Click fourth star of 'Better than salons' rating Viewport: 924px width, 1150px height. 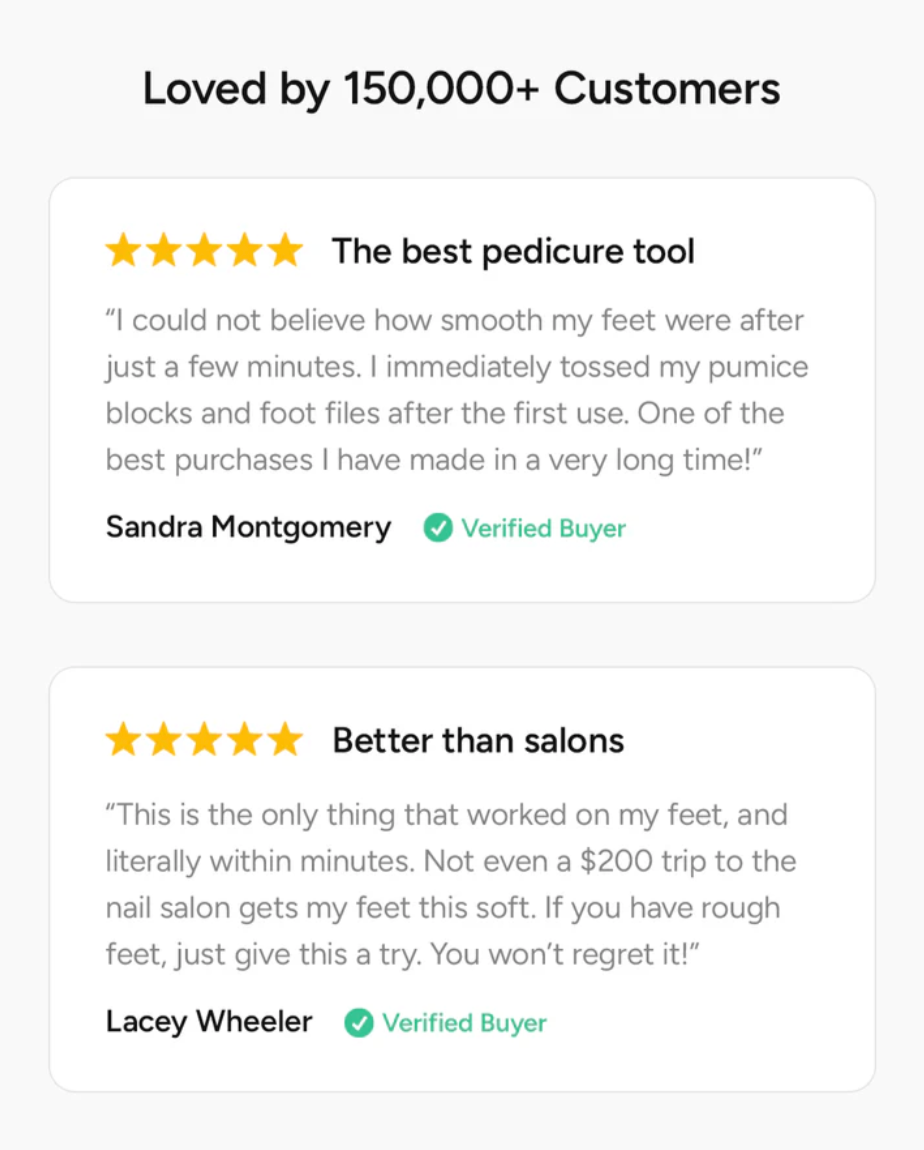coord(245,741)
